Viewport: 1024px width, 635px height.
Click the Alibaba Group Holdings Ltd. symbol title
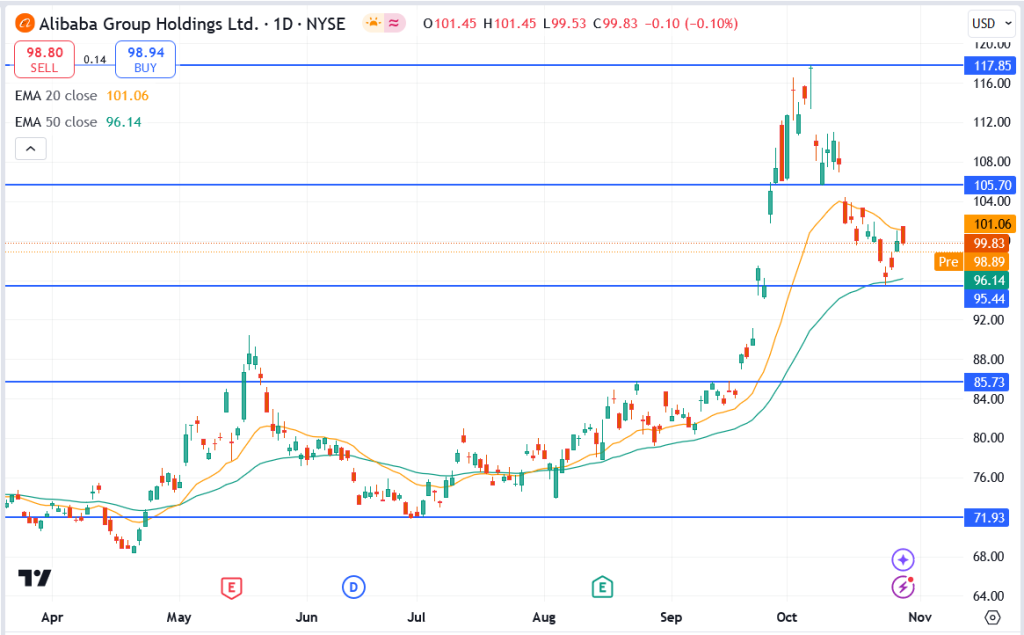pyautogui.click(x=149, y=24)
